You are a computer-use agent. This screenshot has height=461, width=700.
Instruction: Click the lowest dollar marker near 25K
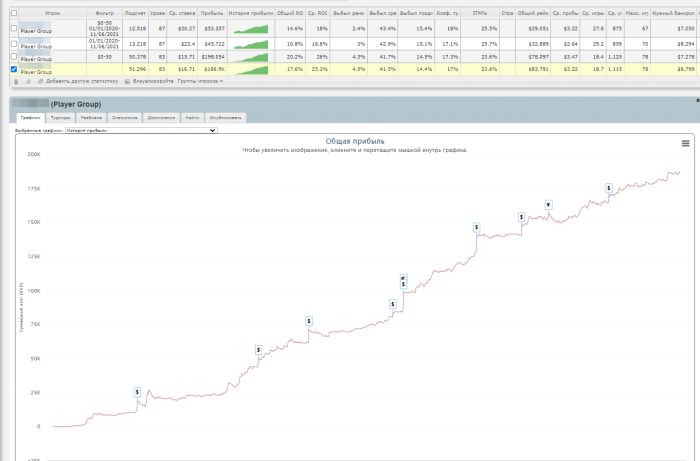coord(137,392)
